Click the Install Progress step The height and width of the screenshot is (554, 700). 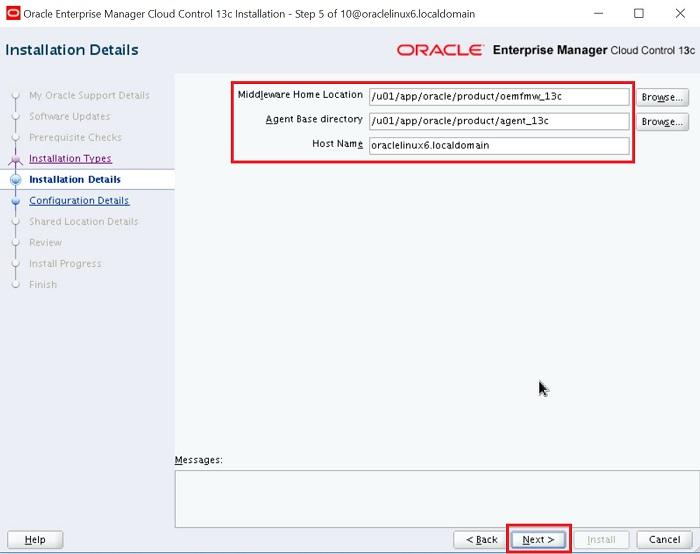(65, 263)
